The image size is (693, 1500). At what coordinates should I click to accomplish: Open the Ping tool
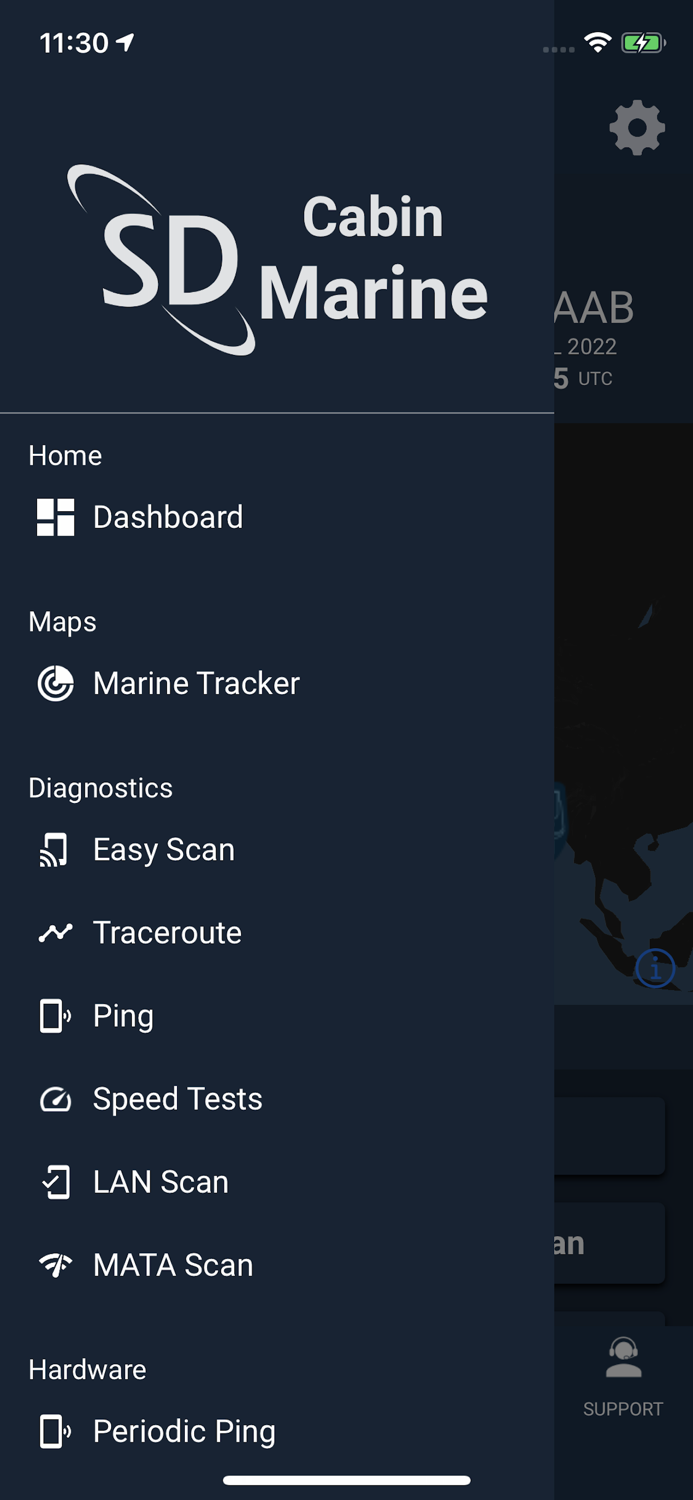123,1016
